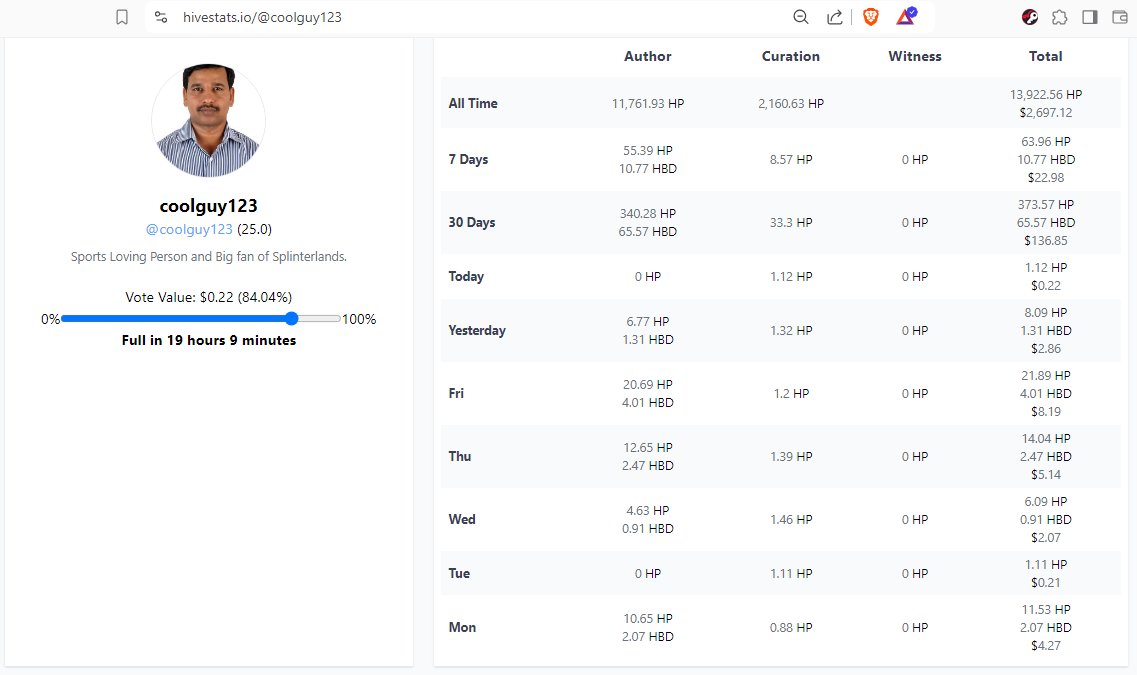The image size is (1137, 675).
Task: Click the @coolguy123 profile link
Action: (x=189, y=229)
